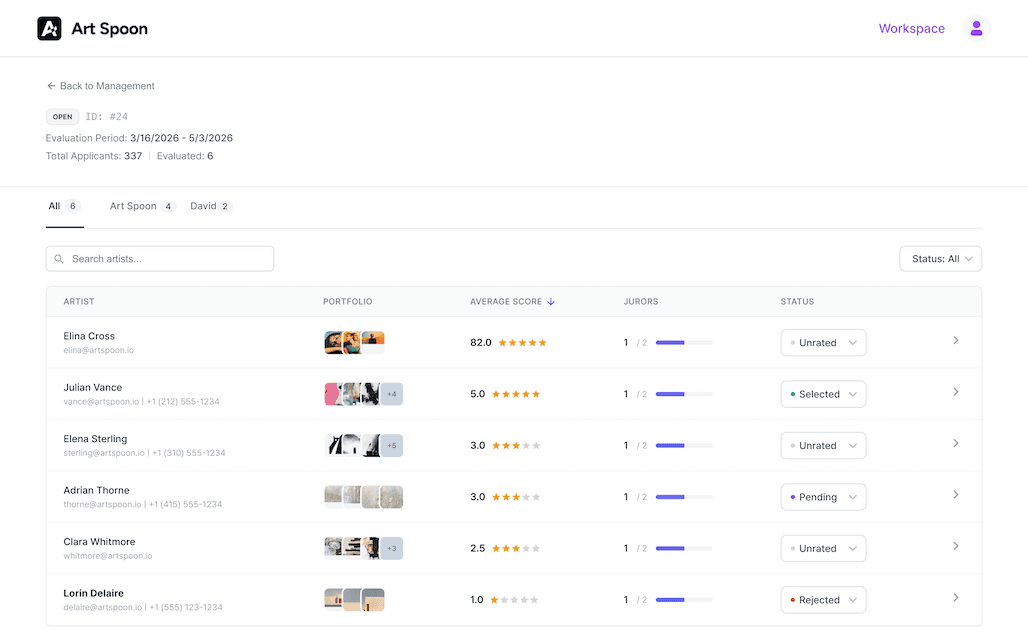Click the Rejected status pill for Lorin Delaire
This screenshot has height=643, width=1028.
point(822,599)
